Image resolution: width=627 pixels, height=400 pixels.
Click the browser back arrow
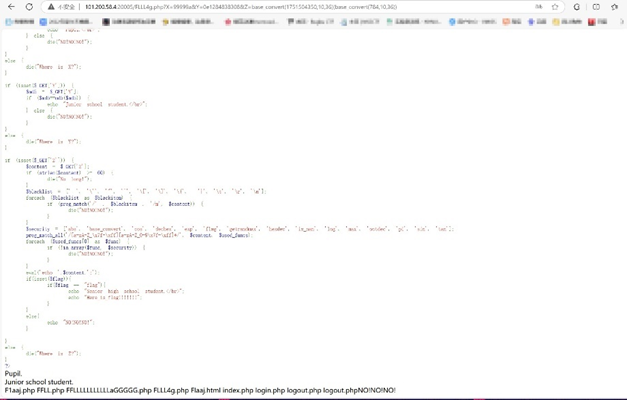(x=11, y=7)
